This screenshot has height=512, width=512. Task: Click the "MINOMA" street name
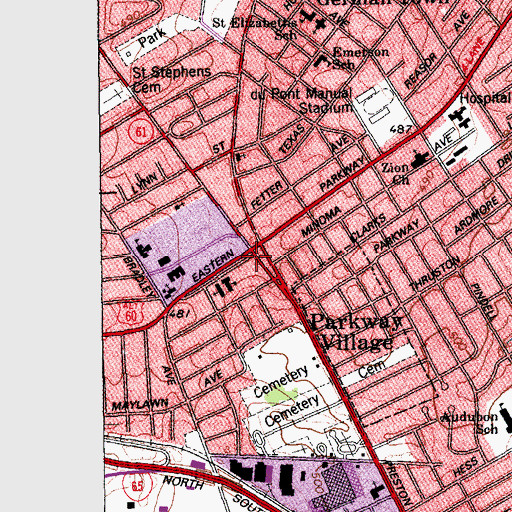321,221
